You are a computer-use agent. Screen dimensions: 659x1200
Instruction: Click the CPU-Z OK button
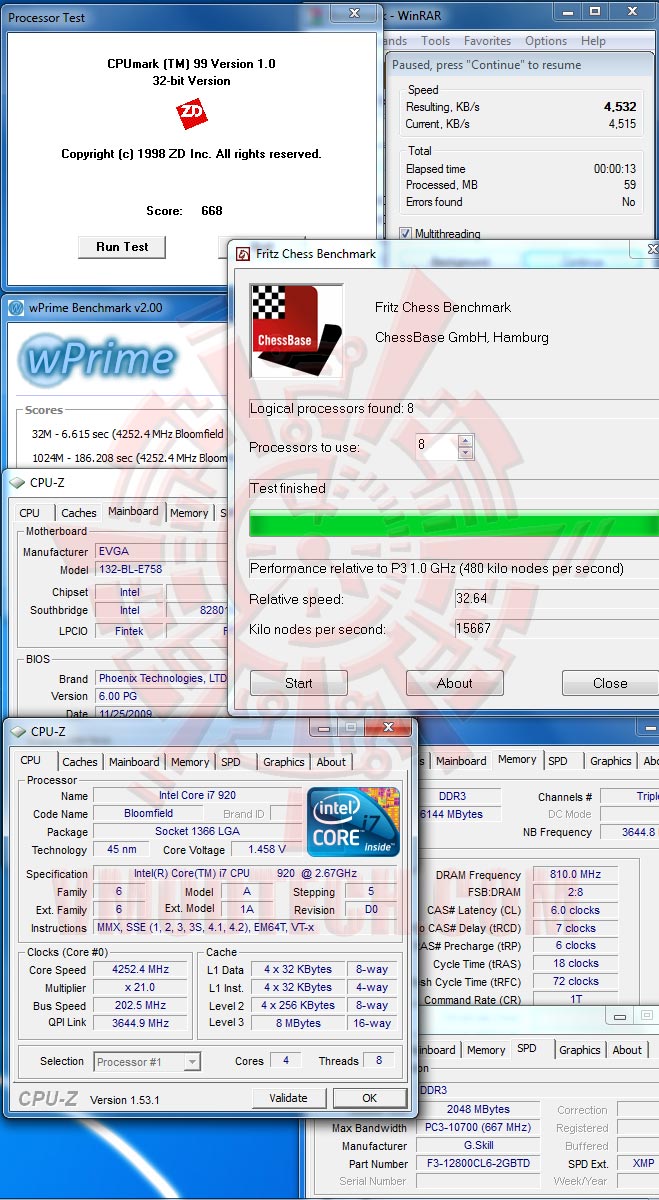coord(370,1098)
